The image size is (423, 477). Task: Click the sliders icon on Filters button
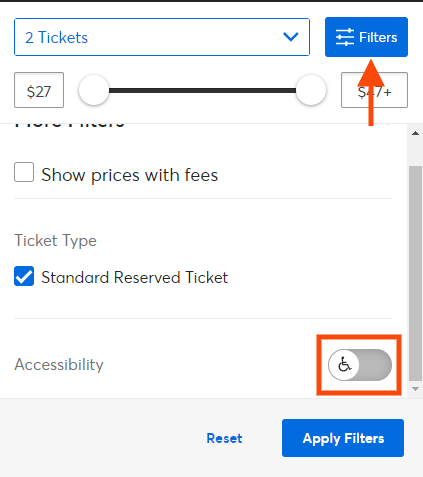tap(345, 37)
